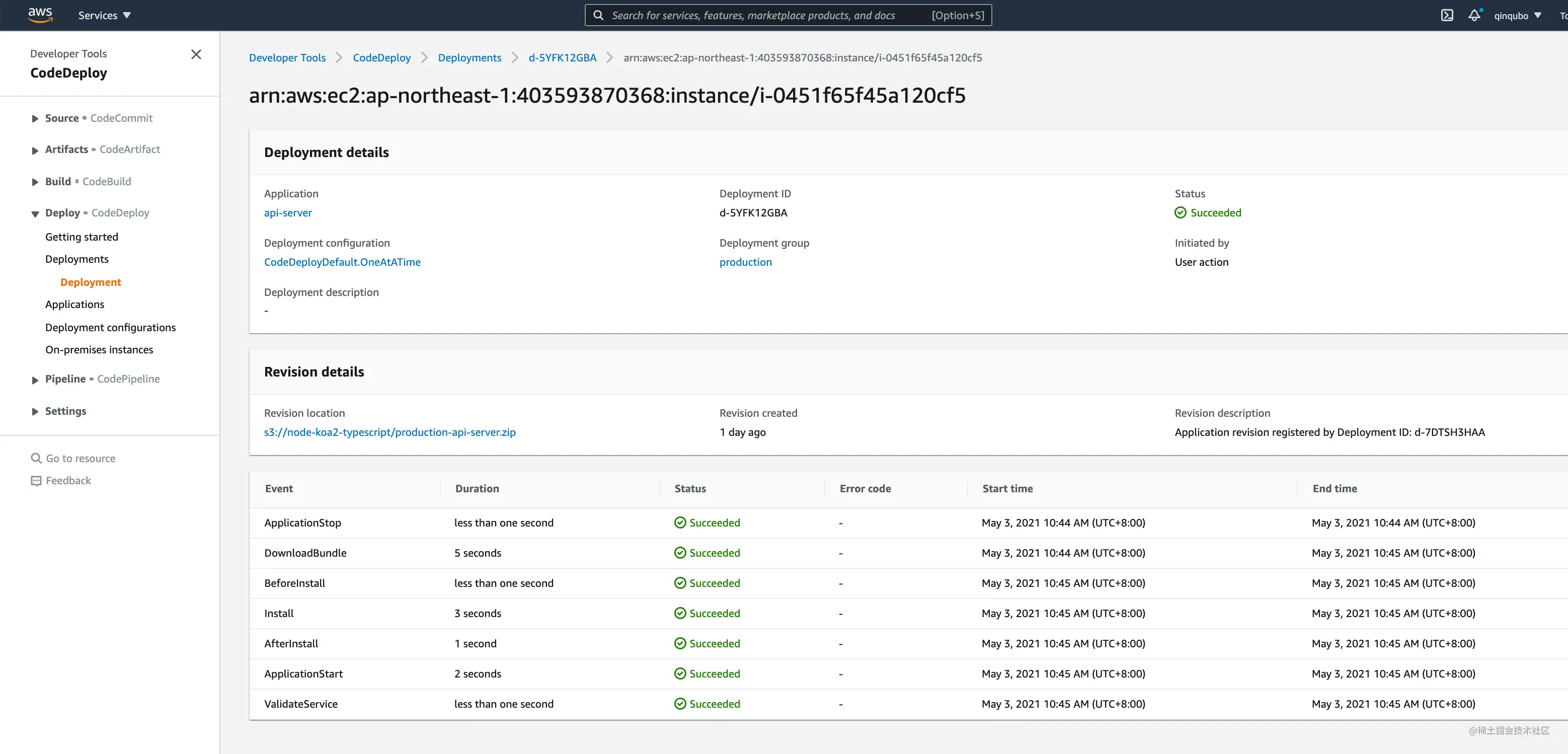Open the CloudShell terminal icon

click(1447, 15)
